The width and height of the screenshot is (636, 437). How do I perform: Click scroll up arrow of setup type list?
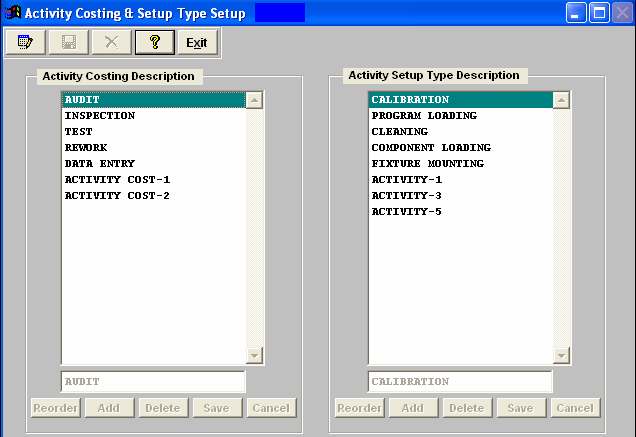point(561,100)
